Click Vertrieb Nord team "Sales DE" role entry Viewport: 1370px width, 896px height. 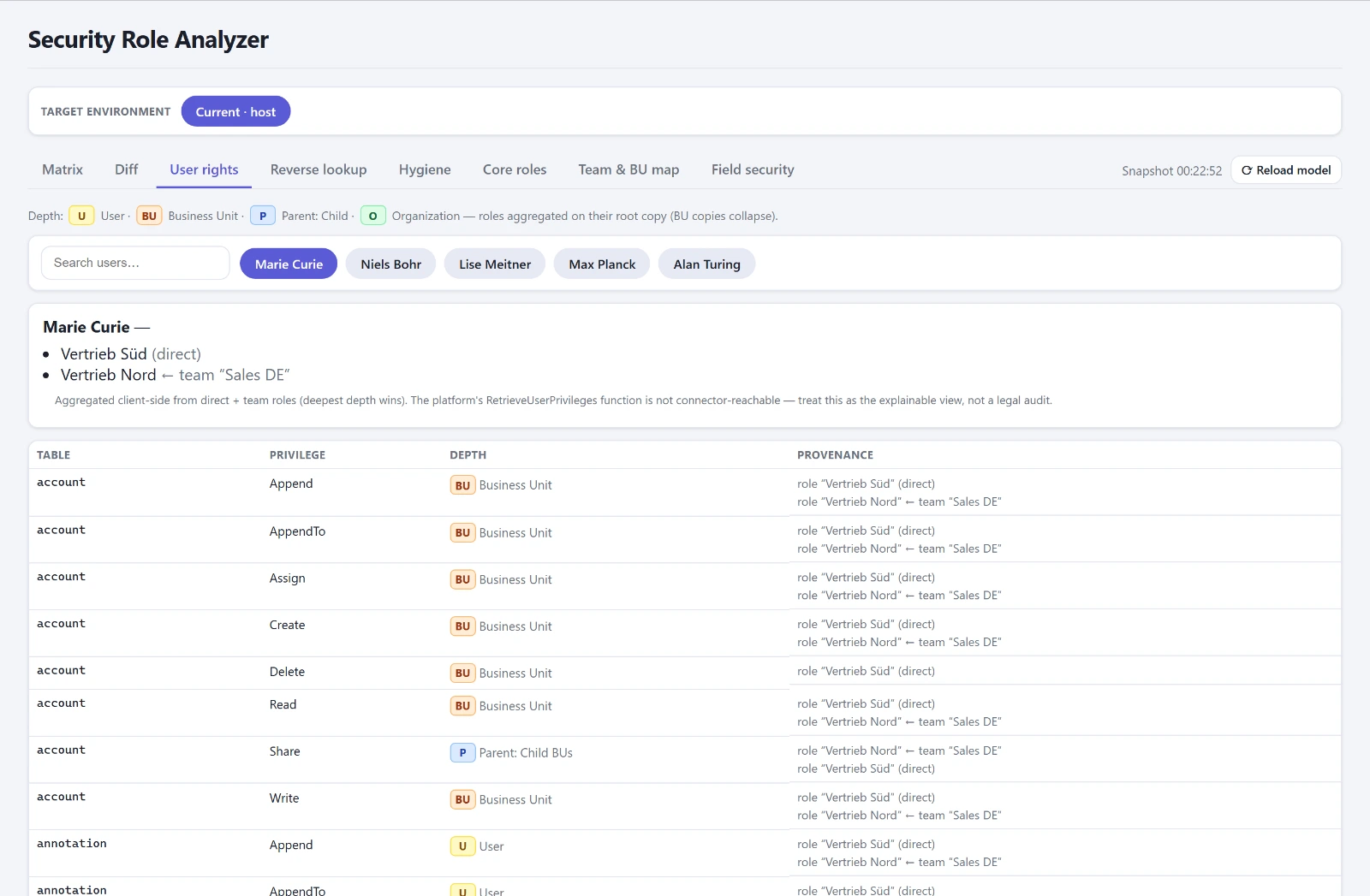click(176, 375)
